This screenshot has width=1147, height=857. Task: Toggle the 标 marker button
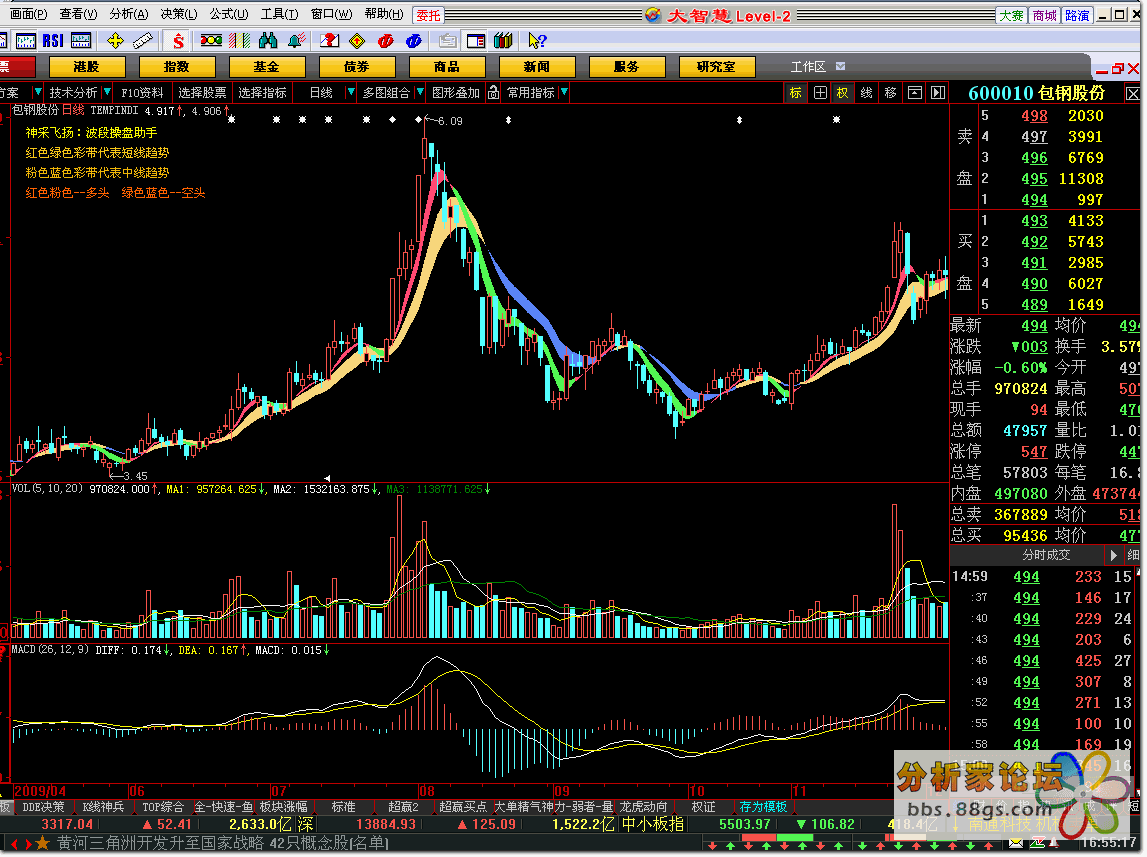point(795,93)
